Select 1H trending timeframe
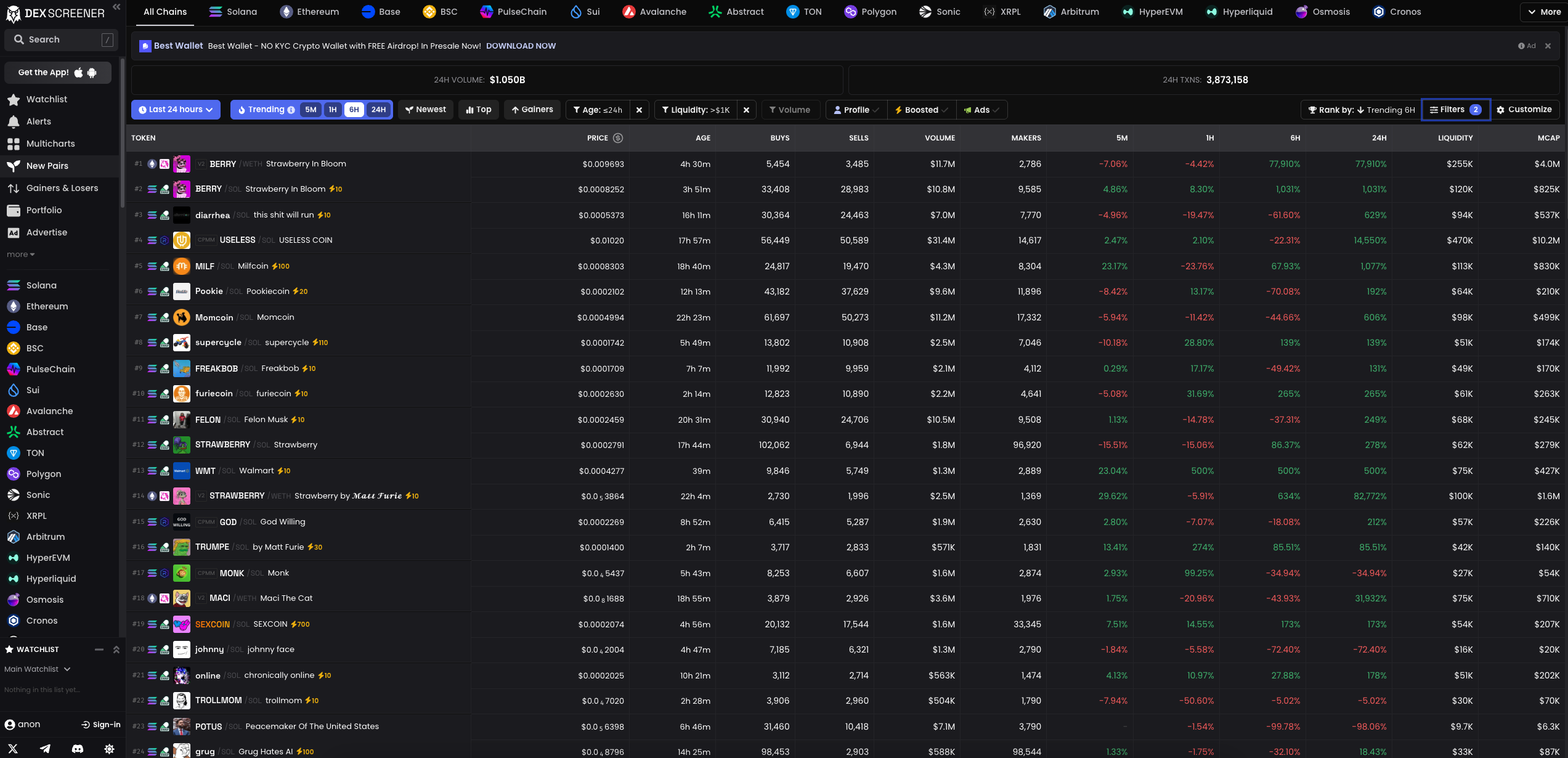1568x758 pixels. click(x=333, y=110)
